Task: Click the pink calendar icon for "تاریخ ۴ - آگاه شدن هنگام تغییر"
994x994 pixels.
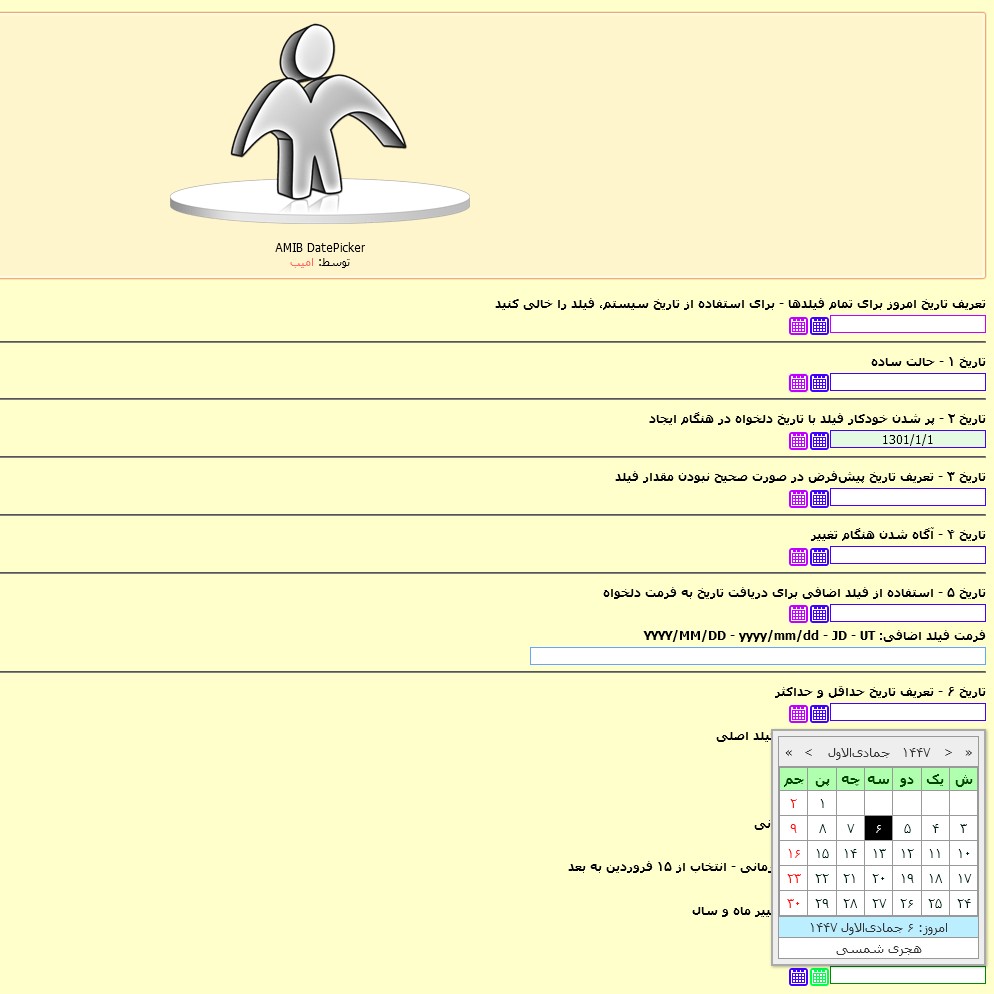Action: coord(798,556)
